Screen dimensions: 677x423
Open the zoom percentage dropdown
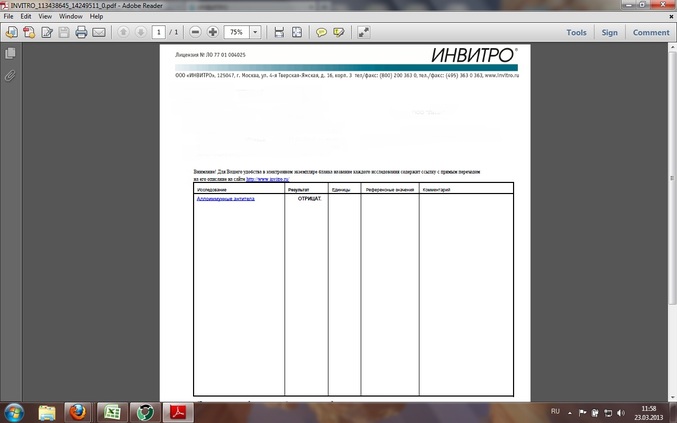(x=256, y=32)
